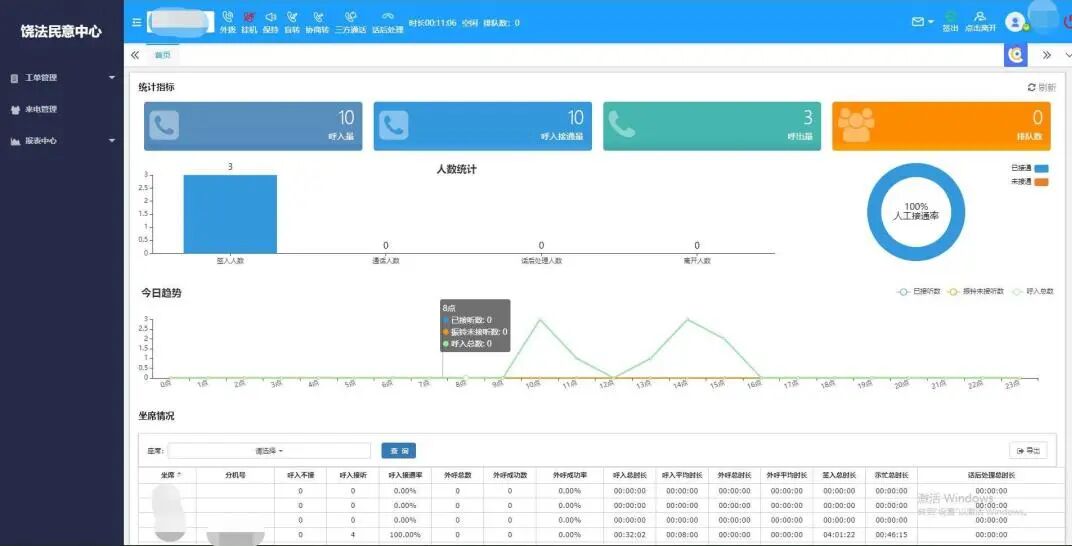Image resolution: width=1072 pixels, height=546 pixels.
Task: Click the 挂机 hang up icon
Action: [249, 17]
